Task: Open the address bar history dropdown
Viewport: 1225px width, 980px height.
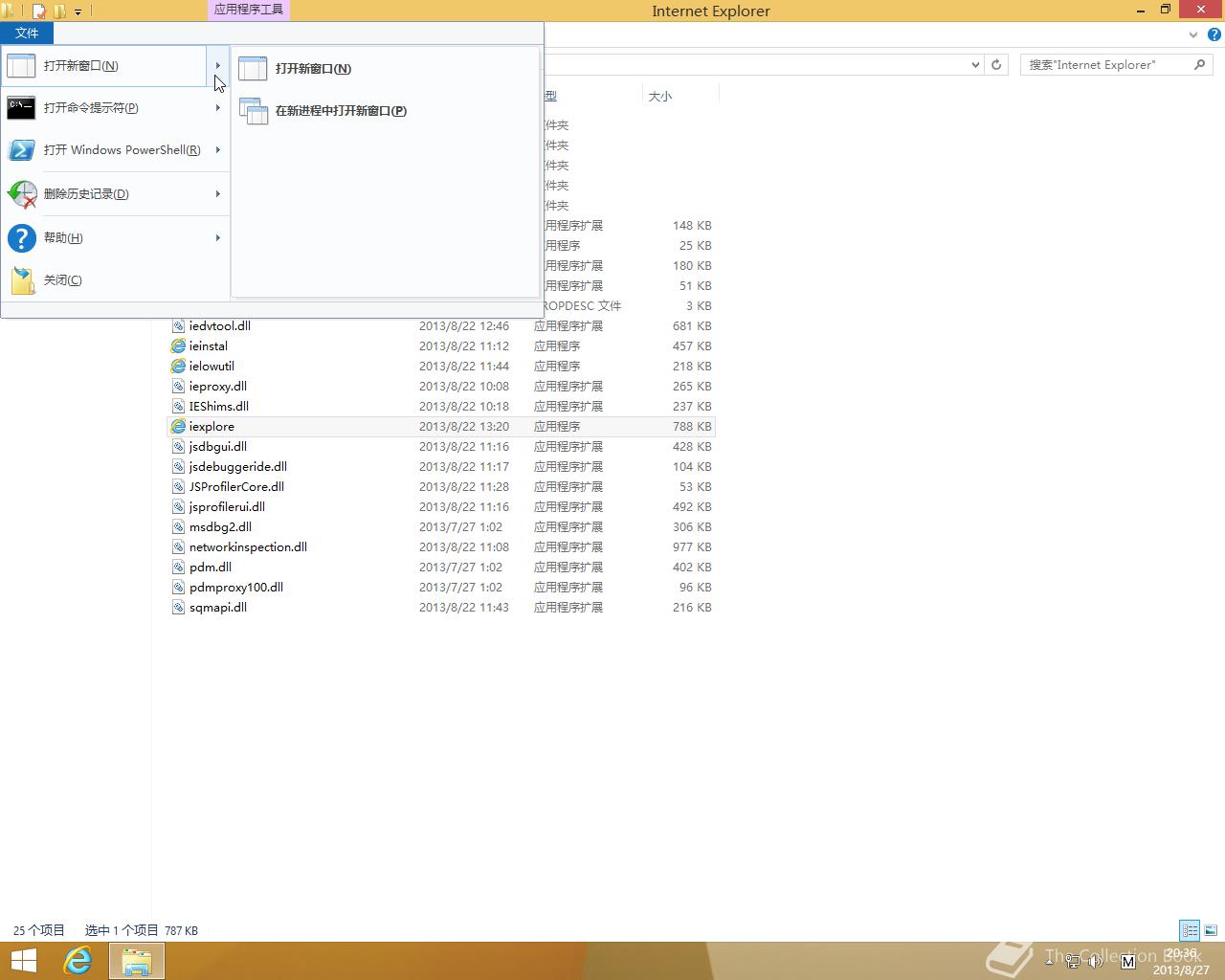Action: pyautogui.click(x=975, y=65)
